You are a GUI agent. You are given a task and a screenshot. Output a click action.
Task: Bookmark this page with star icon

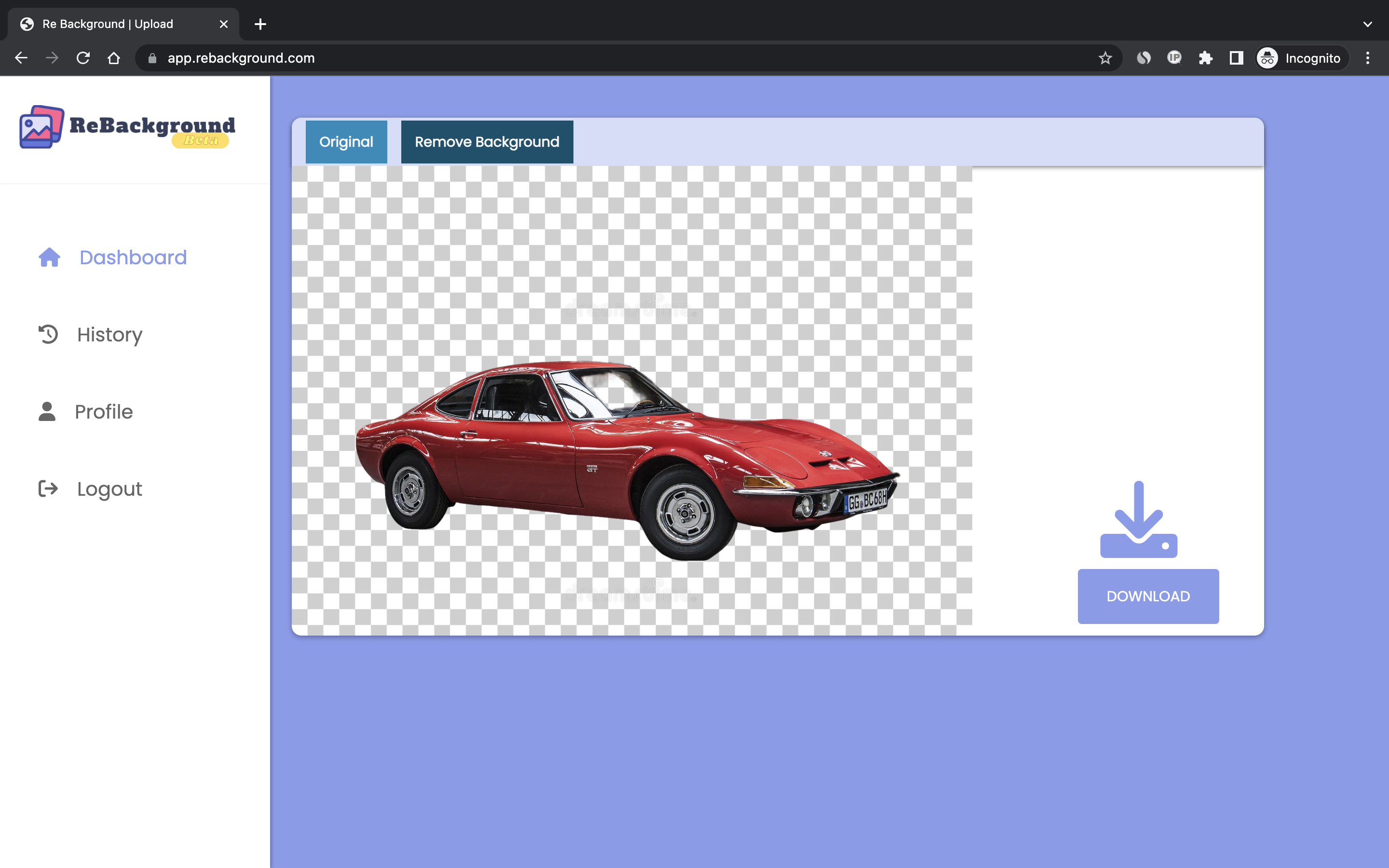(x=1105, y=58)
